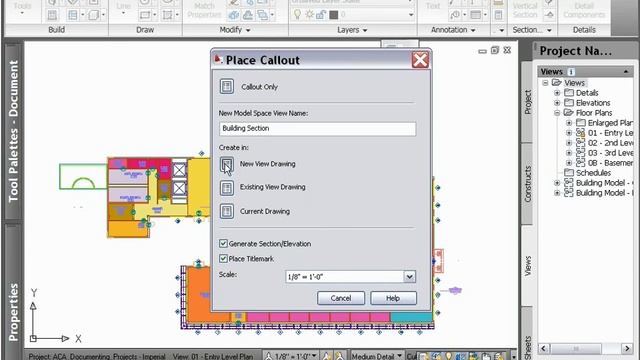
Task: Choose Existing View Drawing icon
Action: pos(227,188)
